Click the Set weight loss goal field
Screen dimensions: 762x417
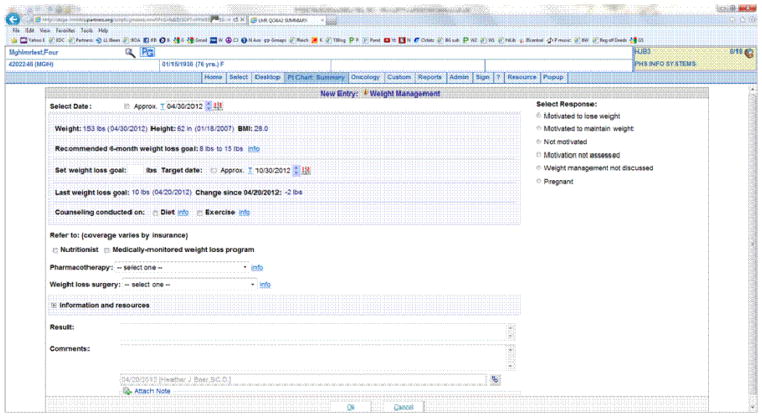(x=137, y=170)
